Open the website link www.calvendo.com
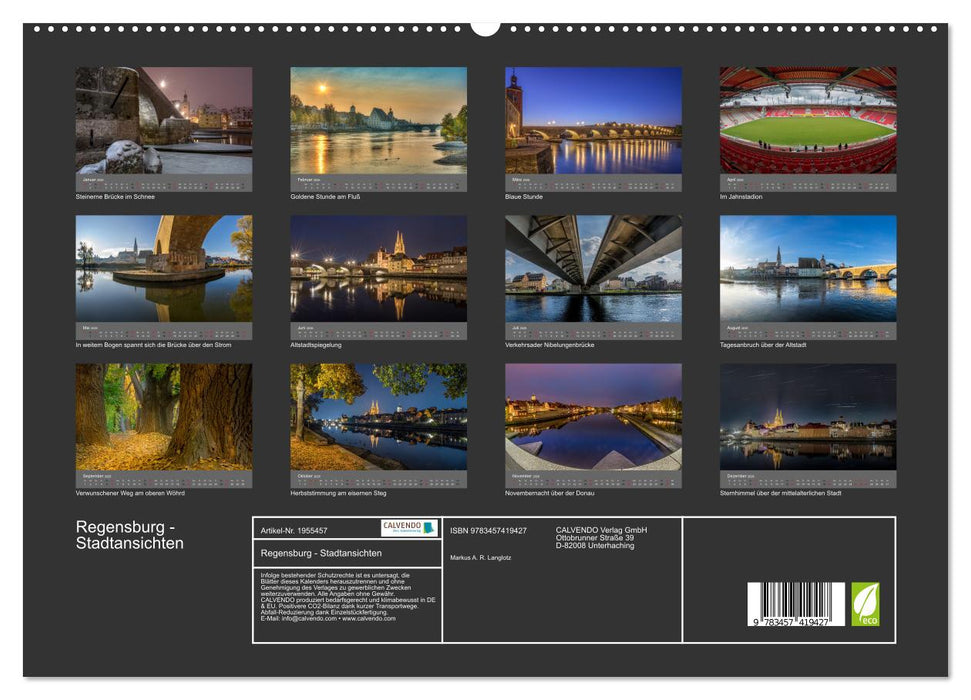Viewport: 971px width, 700px height. tap(369, 618)
